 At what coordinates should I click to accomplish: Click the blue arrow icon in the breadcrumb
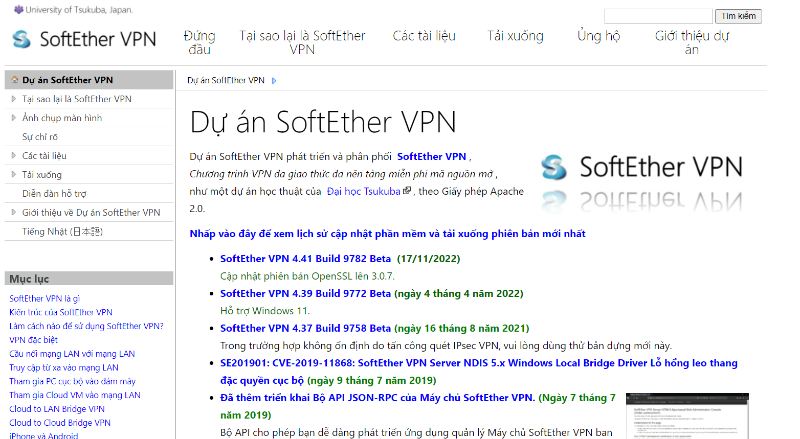pos(274,80)
